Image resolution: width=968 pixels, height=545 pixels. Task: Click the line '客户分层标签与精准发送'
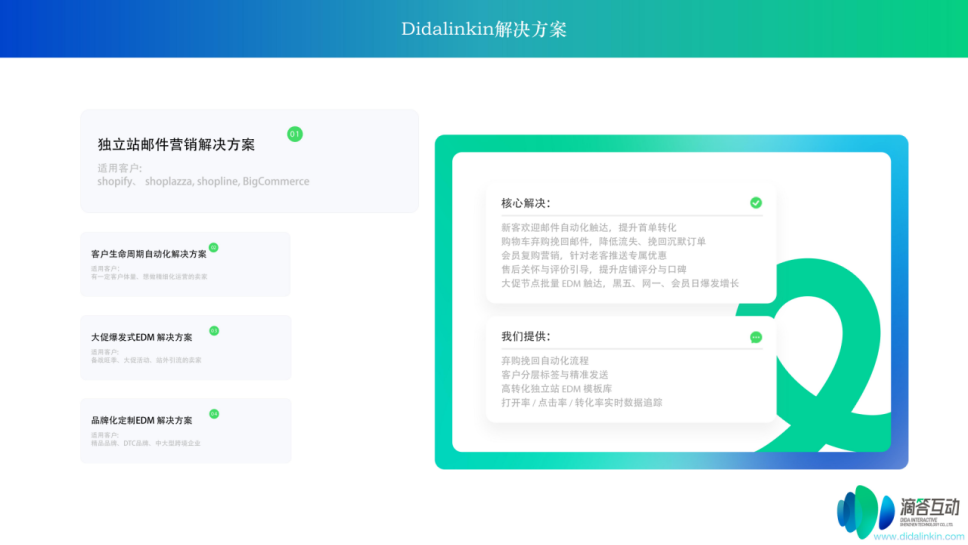[554, 375]
